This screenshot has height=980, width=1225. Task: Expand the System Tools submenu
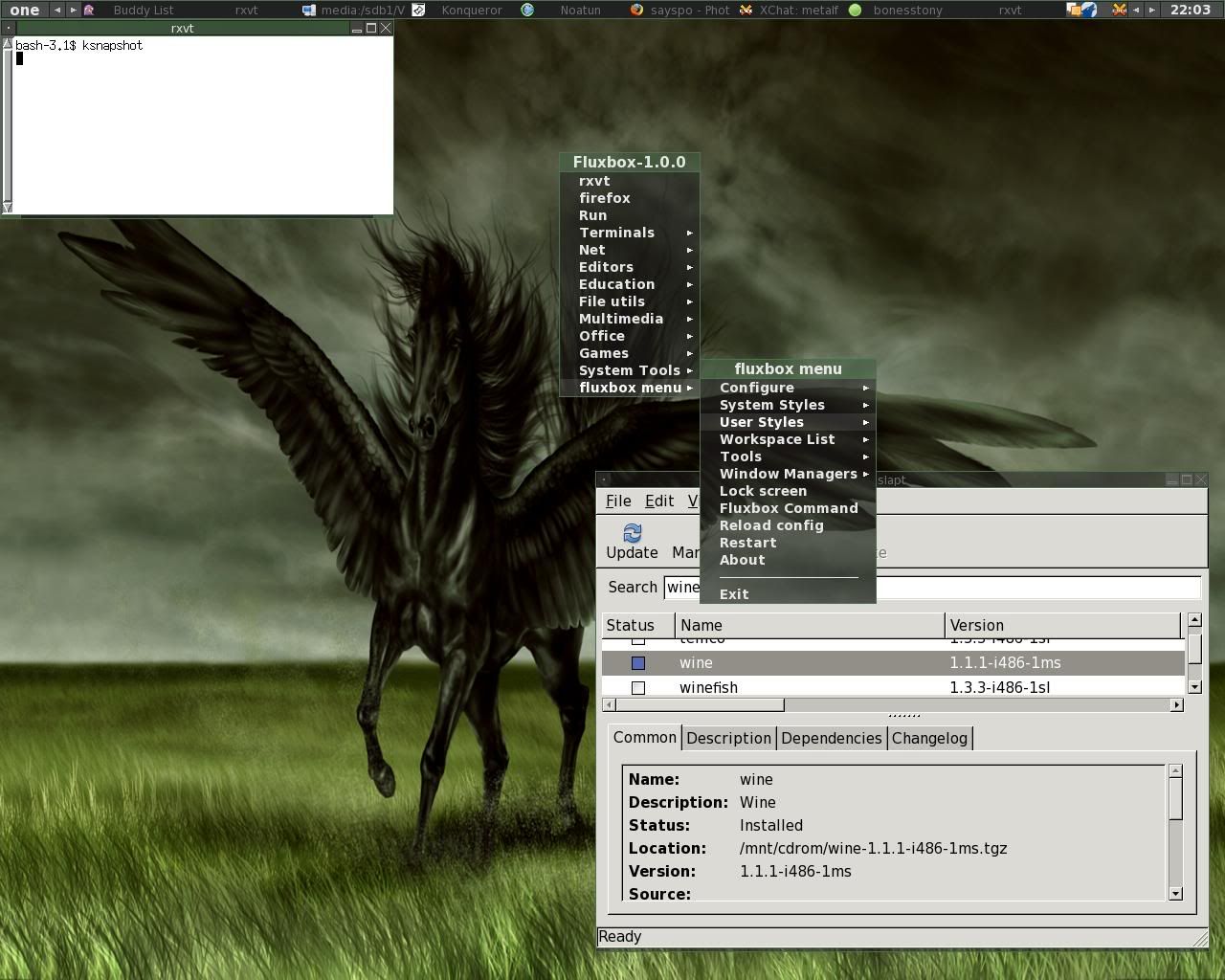tap(630, 370)
